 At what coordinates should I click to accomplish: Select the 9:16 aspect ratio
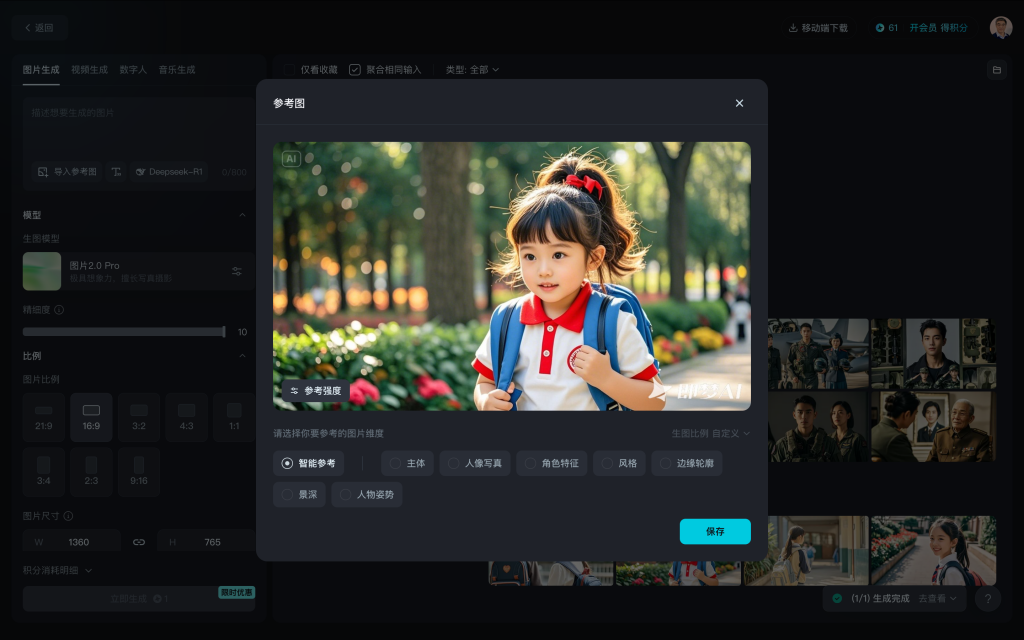[x=139, y=472]
